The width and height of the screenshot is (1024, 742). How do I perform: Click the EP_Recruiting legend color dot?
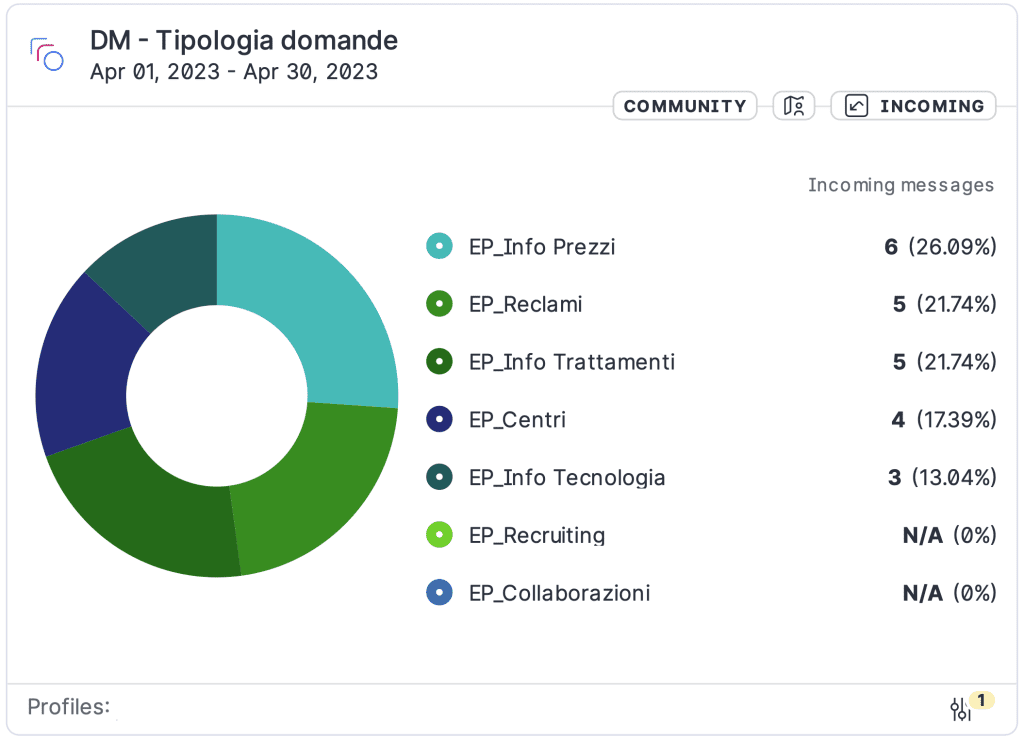pyautogui.click(x=440, y=534)
